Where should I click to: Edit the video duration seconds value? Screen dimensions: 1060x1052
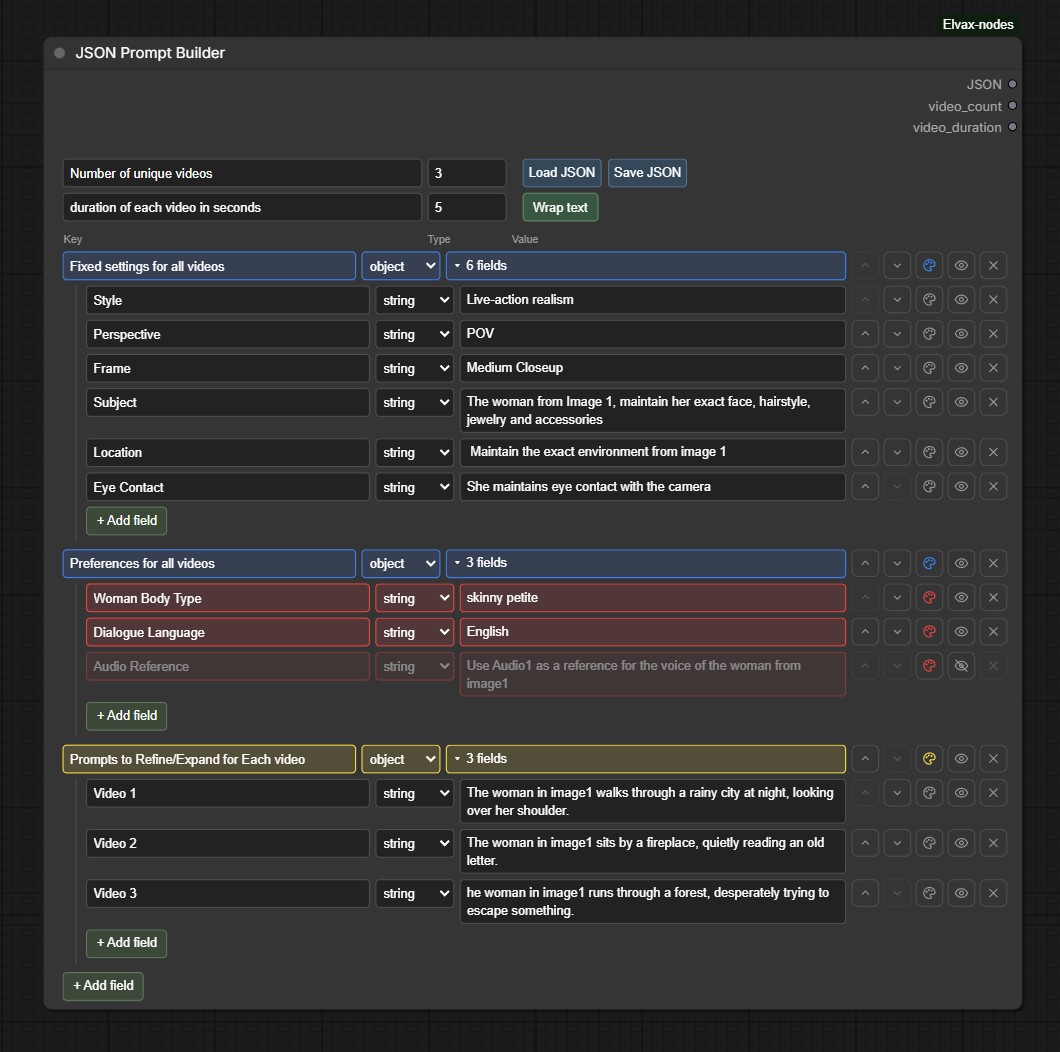pos(466,207)
